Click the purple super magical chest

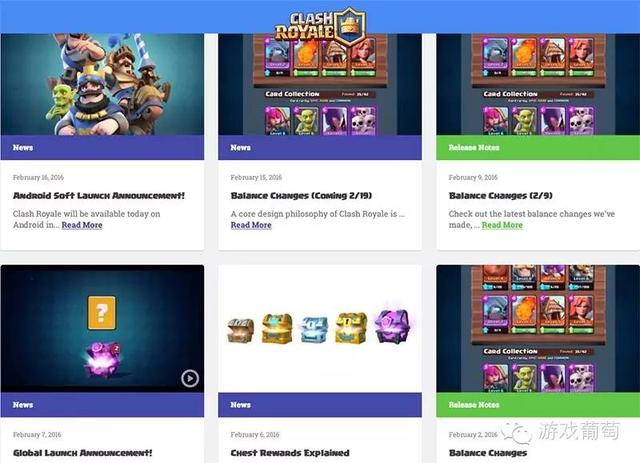(393, 326)
